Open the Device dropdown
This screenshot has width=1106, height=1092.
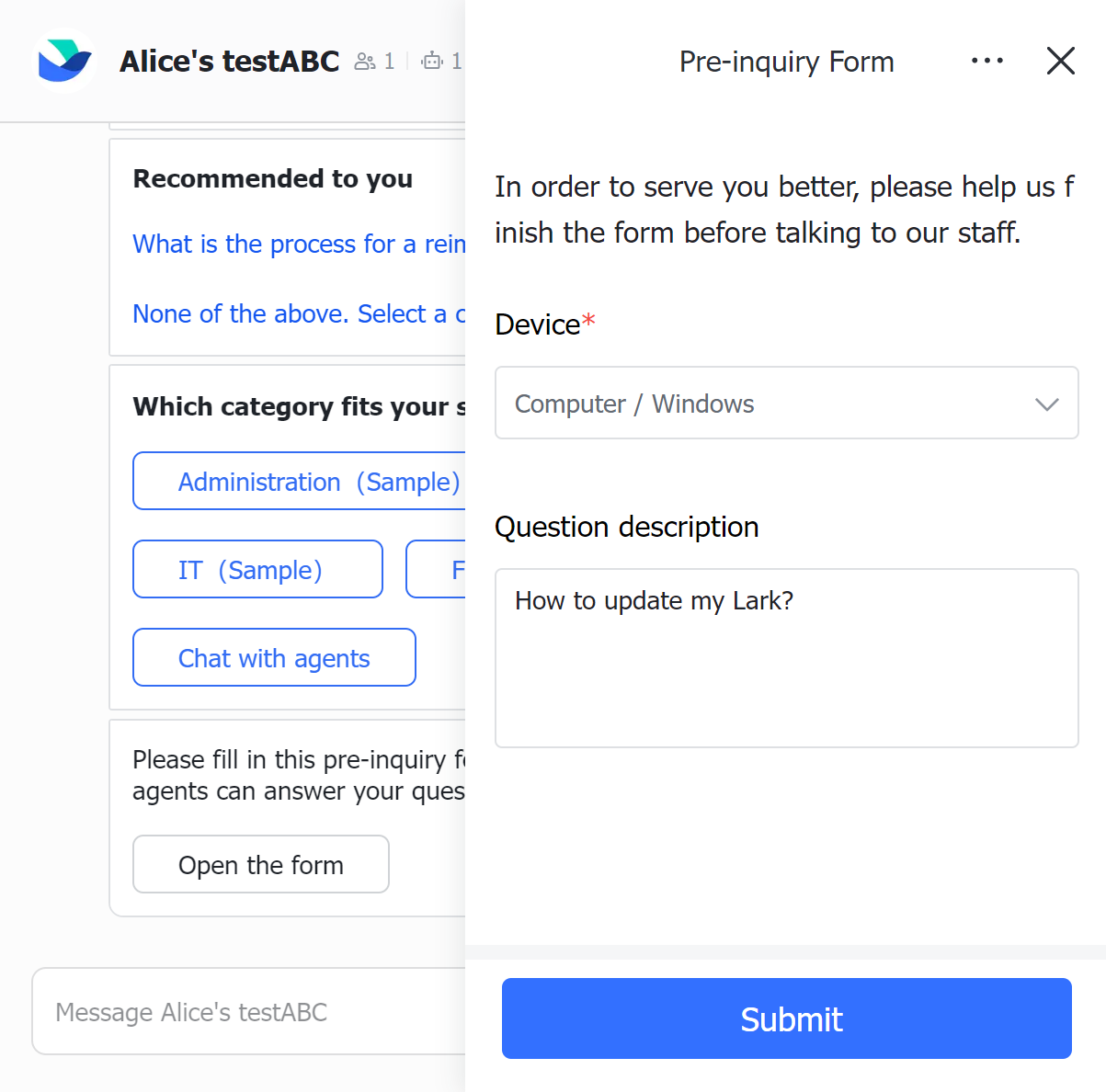pyautogui.click(x=1046, y=404)
